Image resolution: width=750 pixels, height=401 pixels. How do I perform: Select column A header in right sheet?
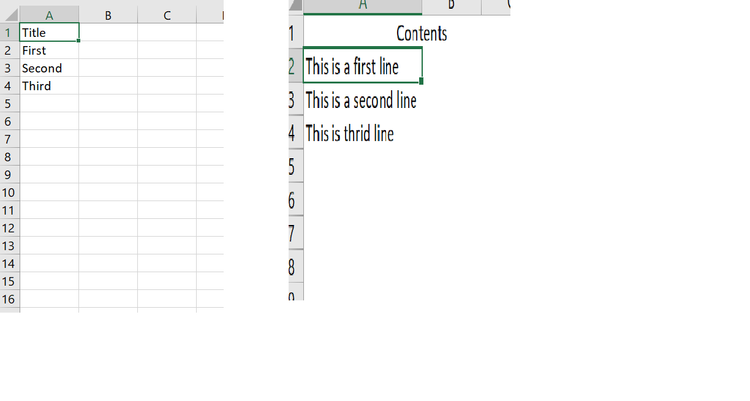pyautogui.click(x=363, y=6)
